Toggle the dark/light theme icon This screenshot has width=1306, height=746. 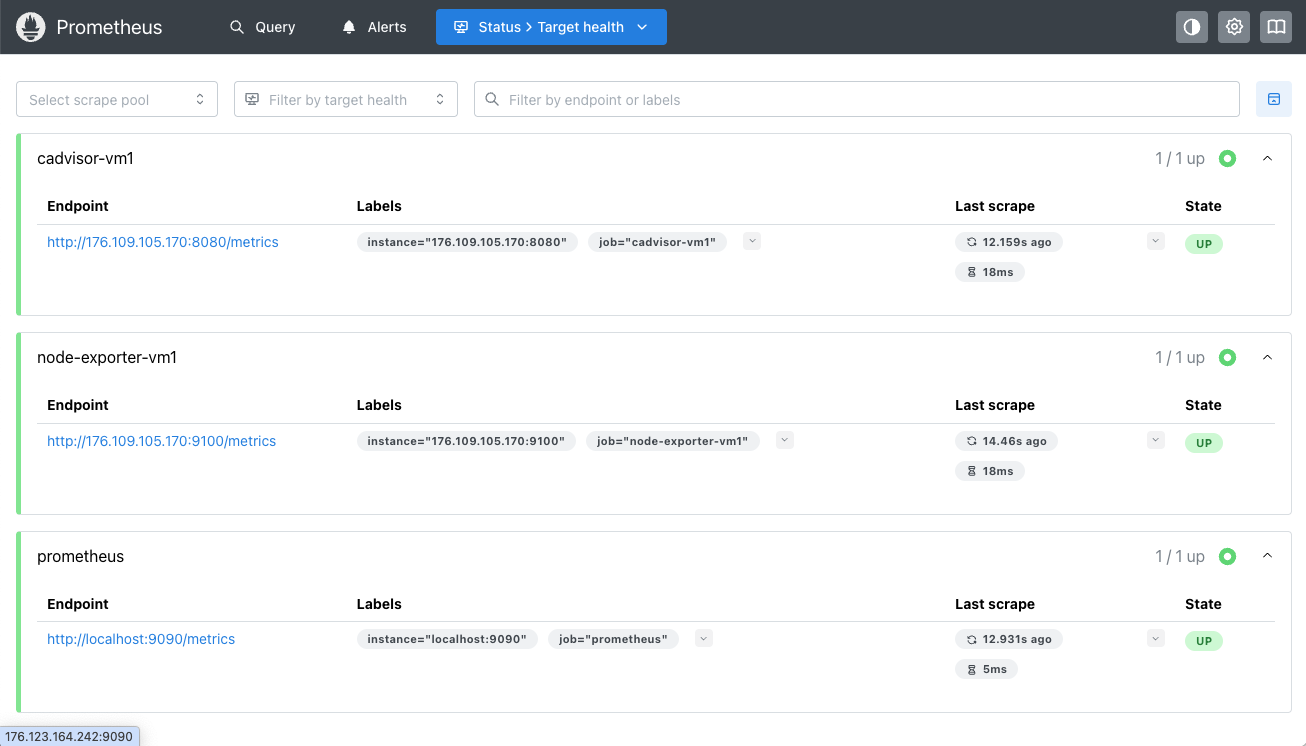1192,27
